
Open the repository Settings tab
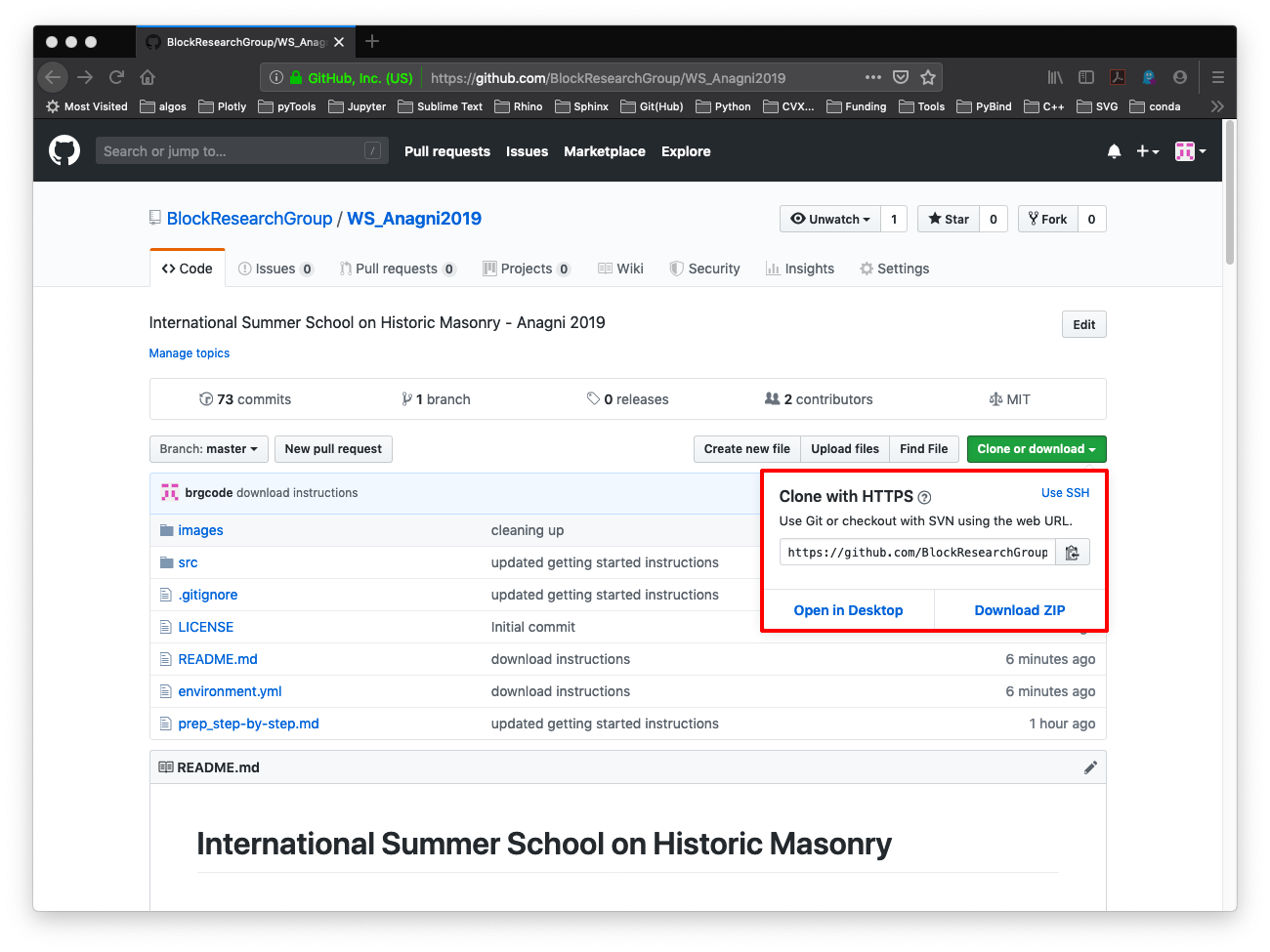[x=894, y=269]
